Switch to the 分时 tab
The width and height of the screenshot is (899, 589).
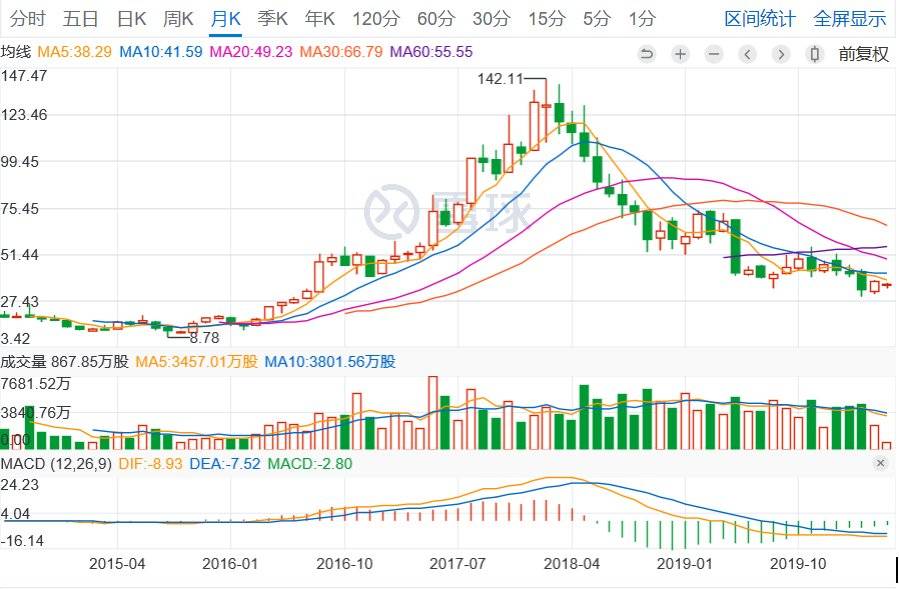click(27, 18)
